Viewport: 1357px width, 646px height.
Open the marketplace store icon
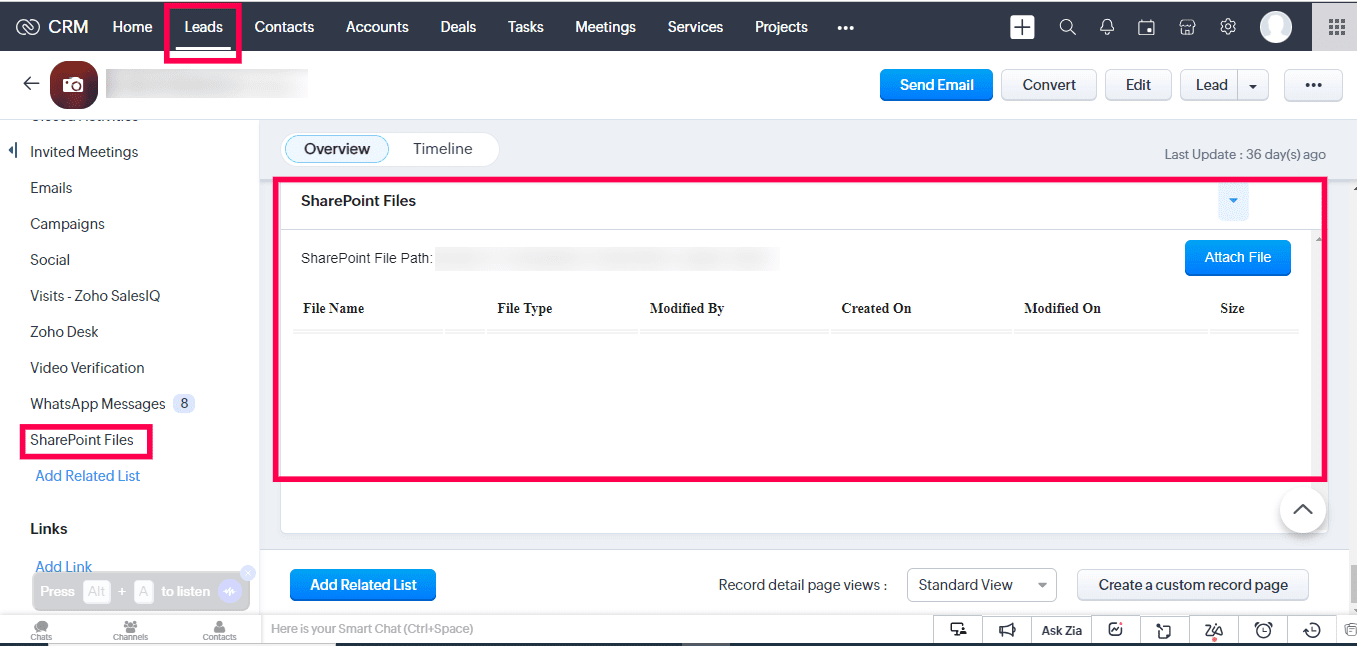tap(1188, 27)
